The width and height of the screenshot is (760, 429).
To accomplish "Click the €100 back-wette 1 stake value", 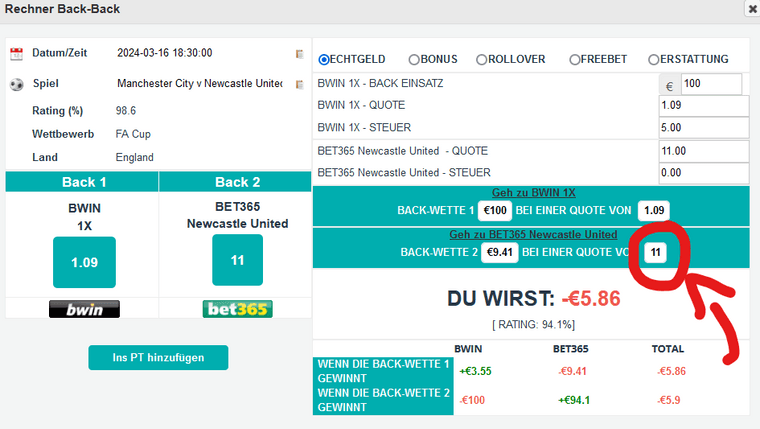I will 495,210.
